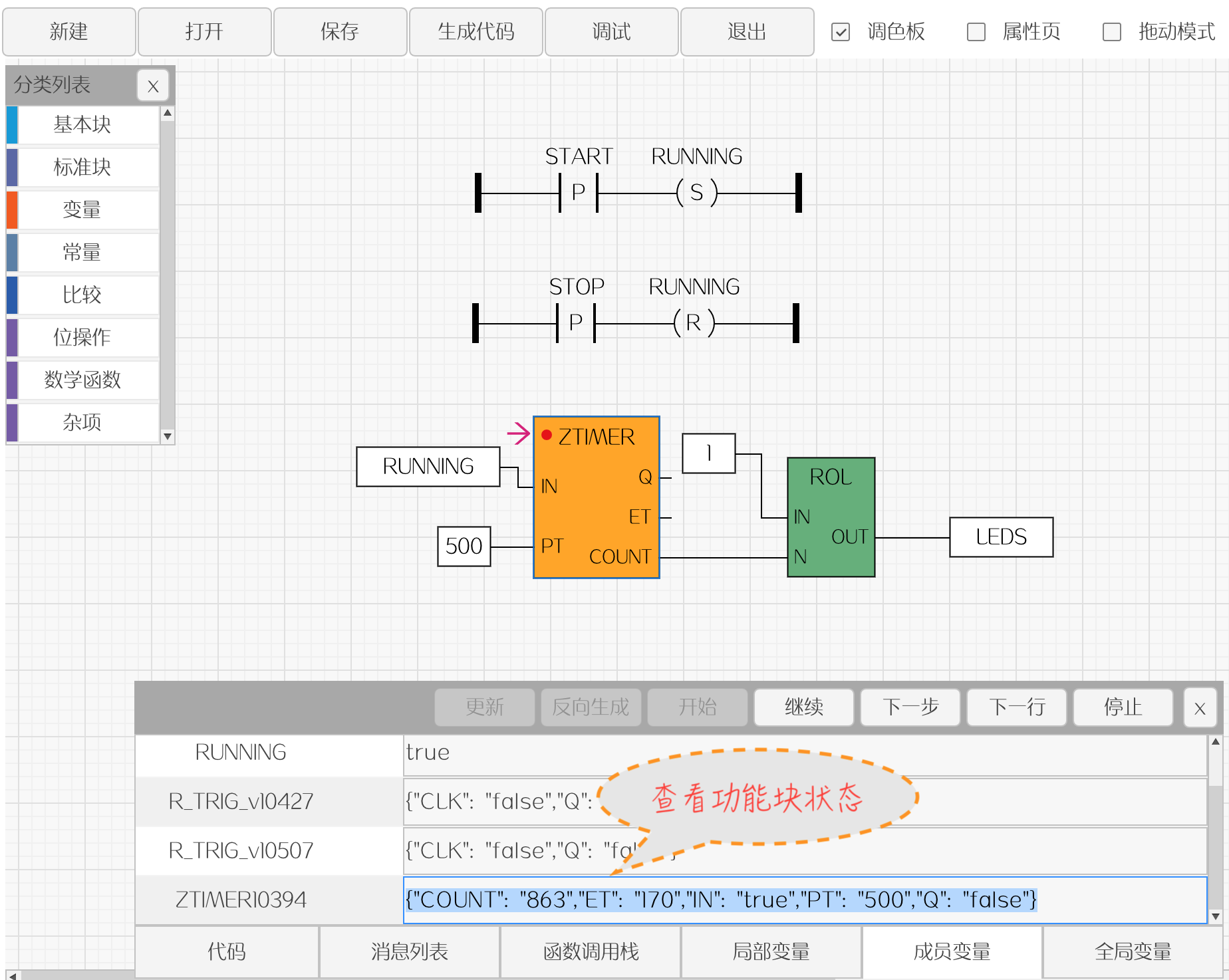
Task: Click the 下一行 (Next line) debug button
Action: point(1017,707)
